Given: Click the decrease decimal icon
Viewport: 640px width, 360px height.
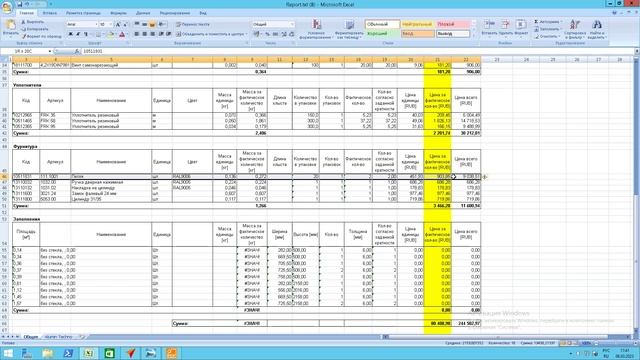Looking at the screenshot, I should tap(291, 34).
